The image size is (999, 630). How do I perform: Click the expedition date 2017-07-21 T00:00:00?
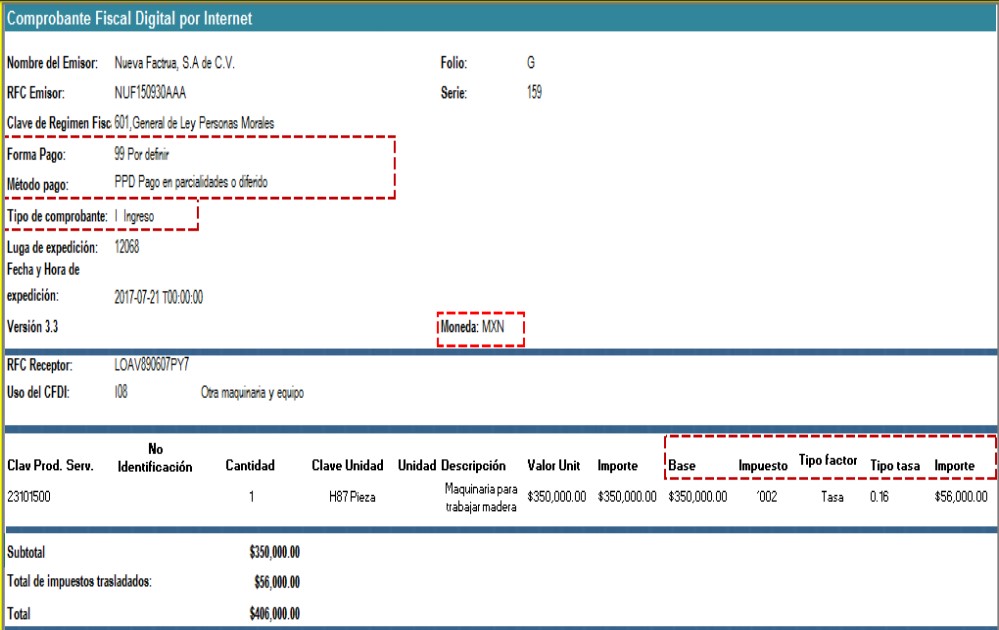(x=159, y=297)
